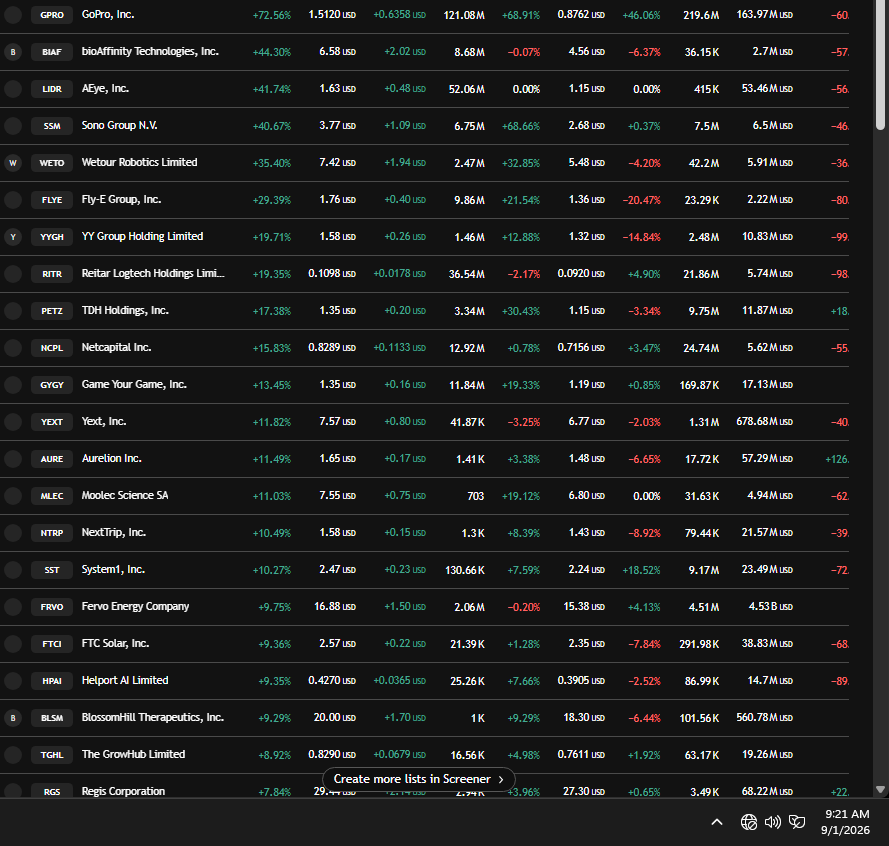Image resolution: width=889 pixels, height=846 pixels.
Task: Click the Moolec Science logo circle
Action: (x=13, y=496)
